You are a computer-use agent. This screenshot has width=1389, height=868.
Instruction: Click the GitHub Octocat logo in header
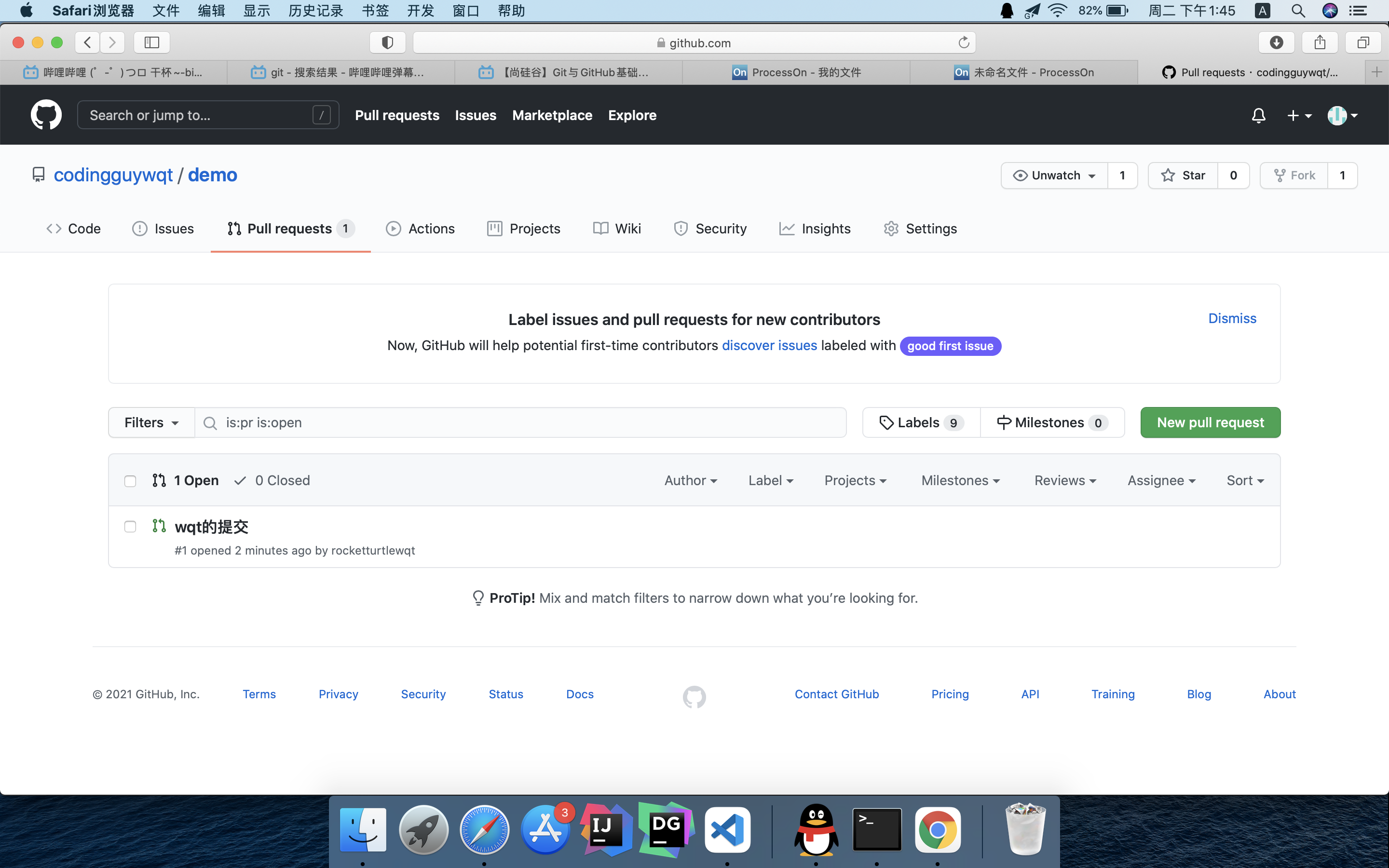point(46,115)
